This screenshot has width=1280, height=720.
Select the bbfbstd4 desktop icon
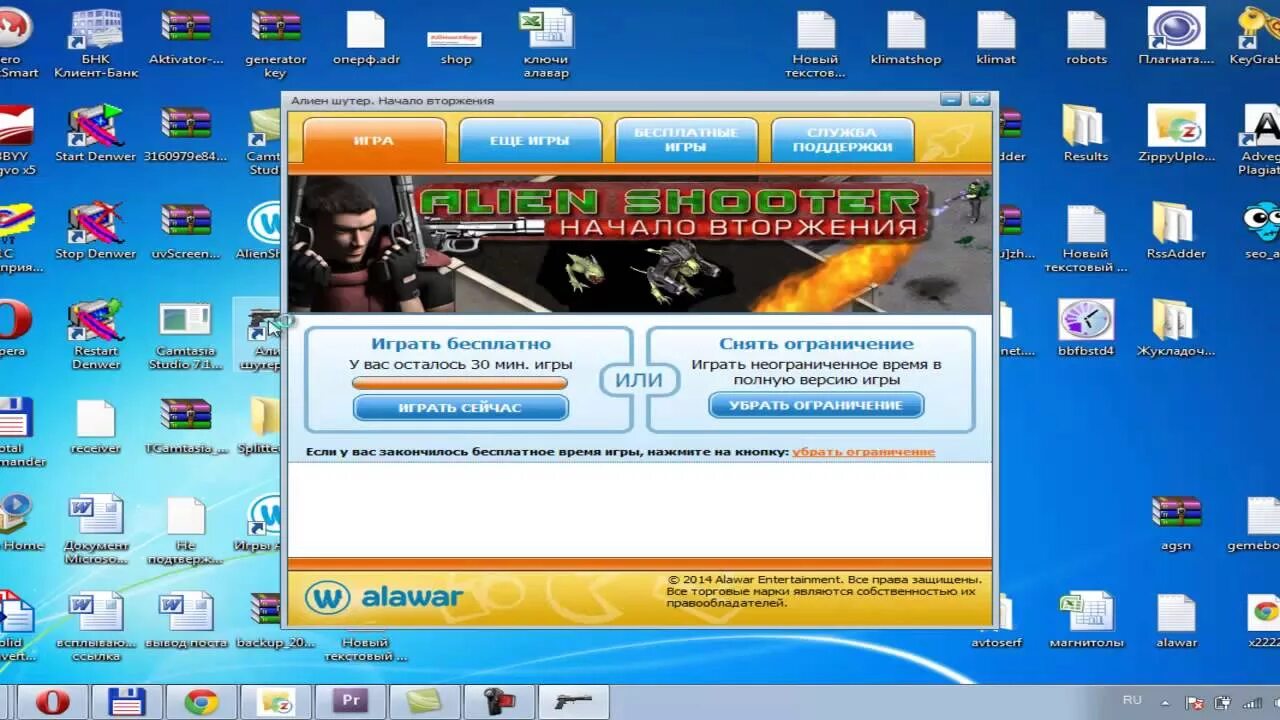pos(1086,329)
